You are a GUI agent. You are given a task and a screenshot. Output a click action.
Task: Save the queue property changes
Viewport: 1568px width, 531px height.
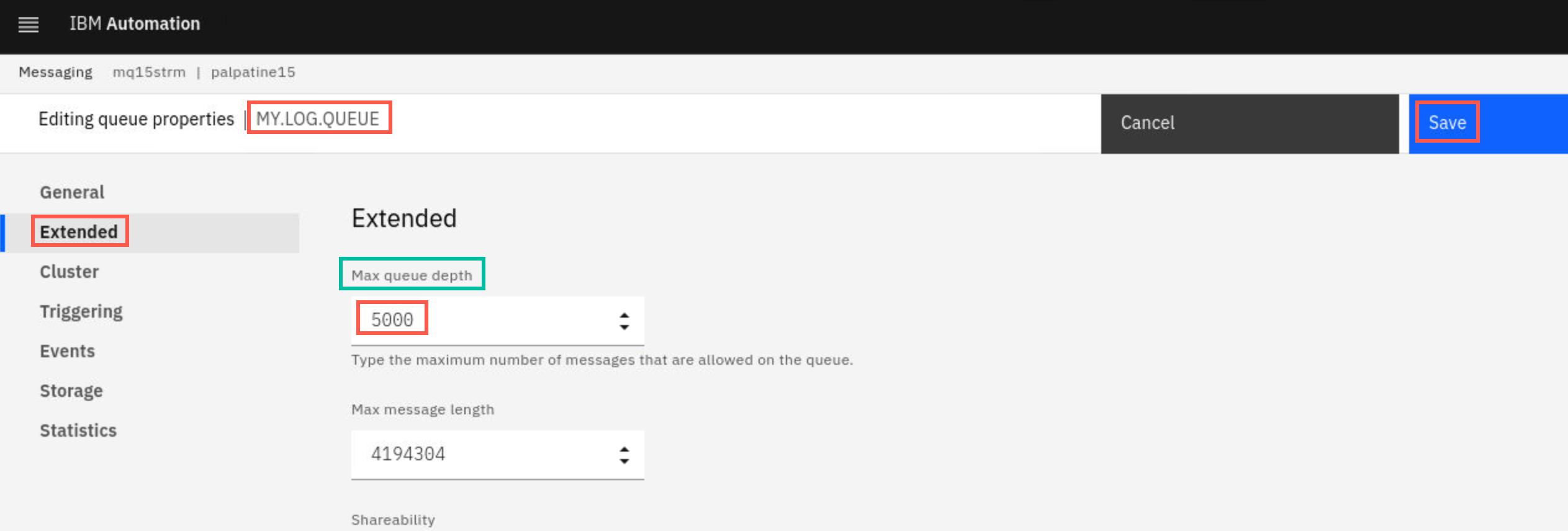point(1488,123)
